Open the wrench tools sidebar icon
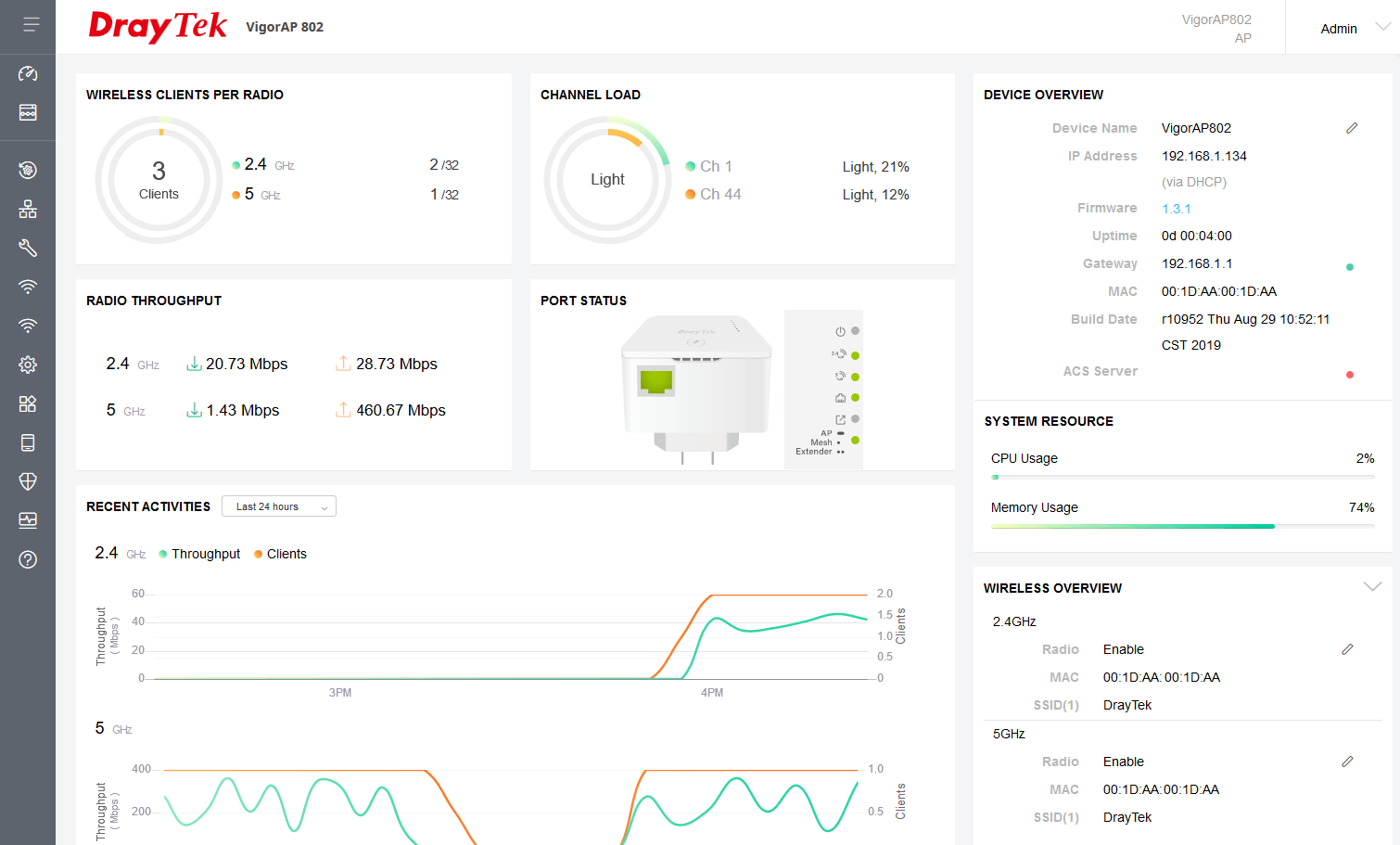The image size is (1400, 845). click(x=28, y=248)
